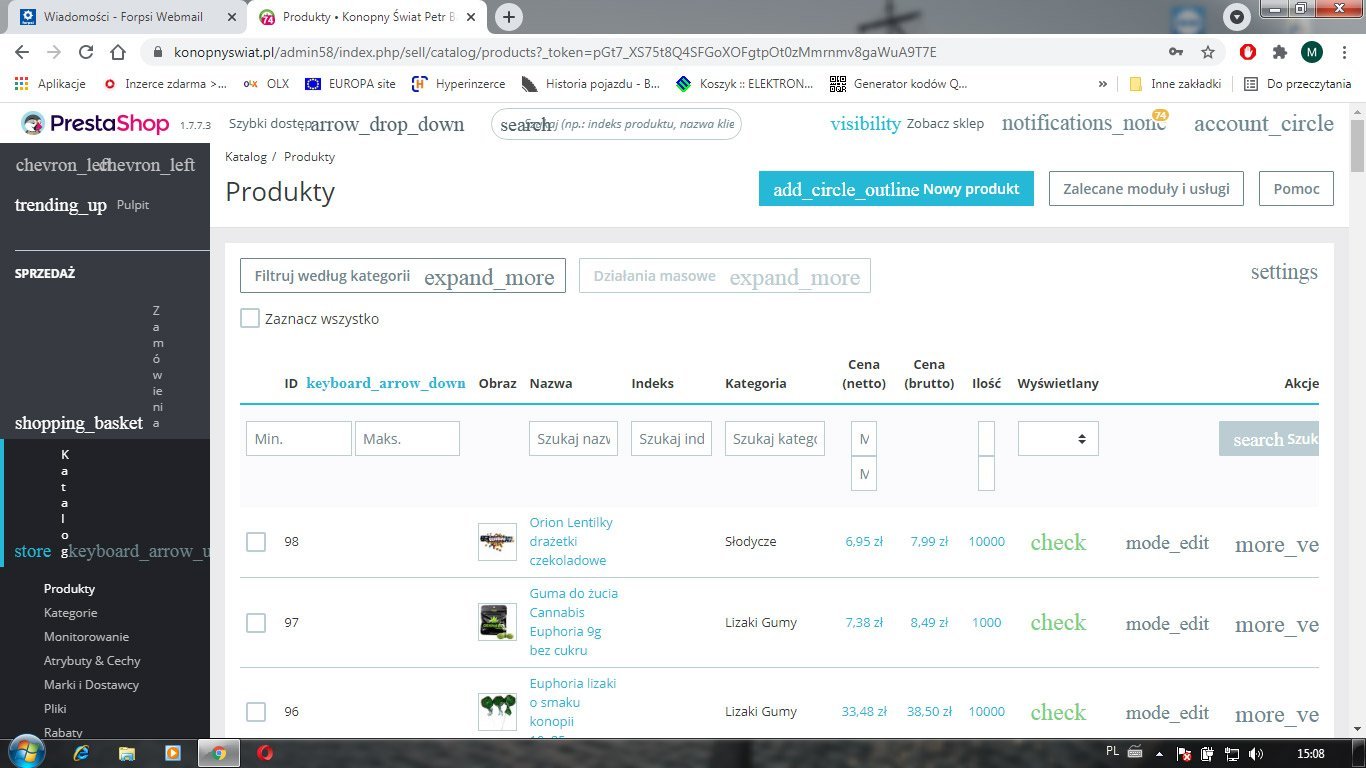The width and height of the screenshot is (1366, 768).
Task: Click the Szukaj indeks filter field
Action: tap(671, 438)
